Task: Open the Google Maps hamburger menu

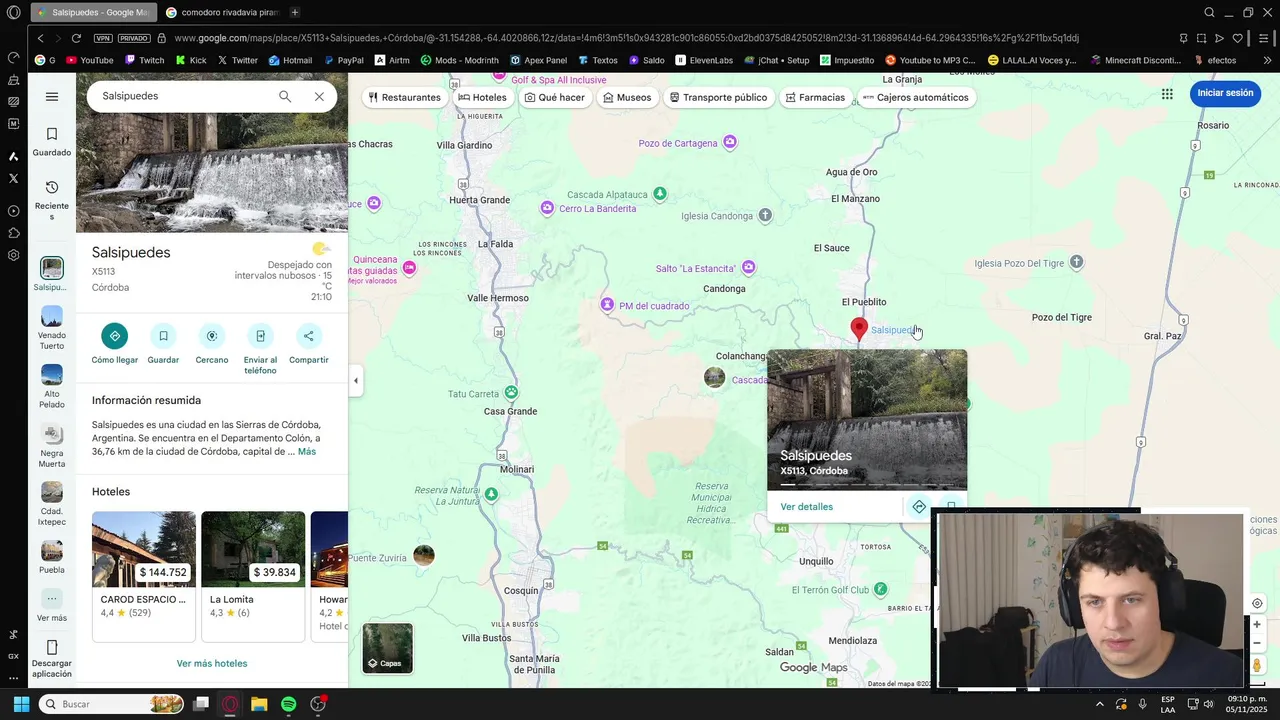Action: (52, 97)
